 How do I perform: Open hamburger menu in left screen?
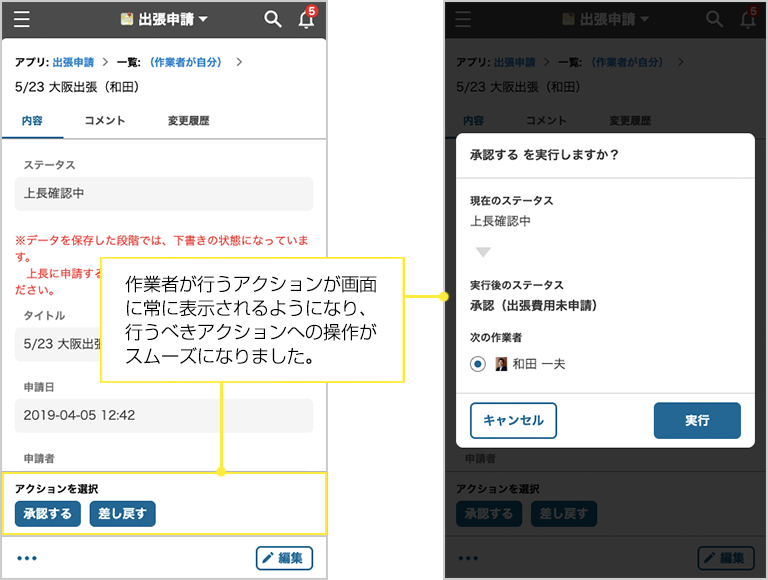coord(22,19)
